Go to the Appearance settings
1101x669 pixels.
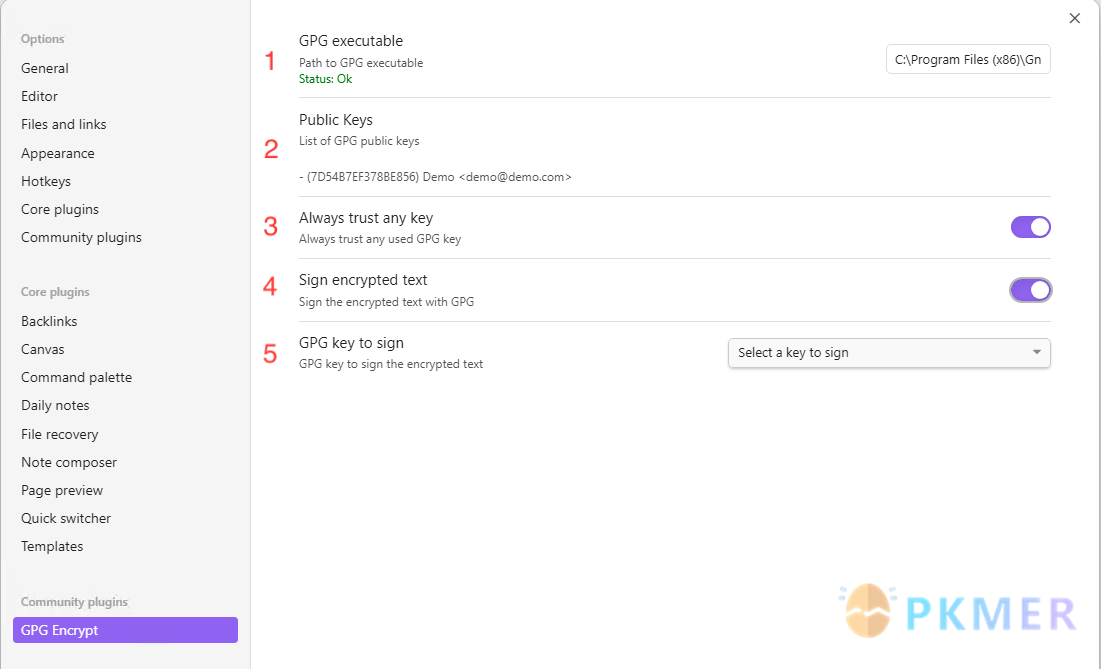click(x=58, y=153)
